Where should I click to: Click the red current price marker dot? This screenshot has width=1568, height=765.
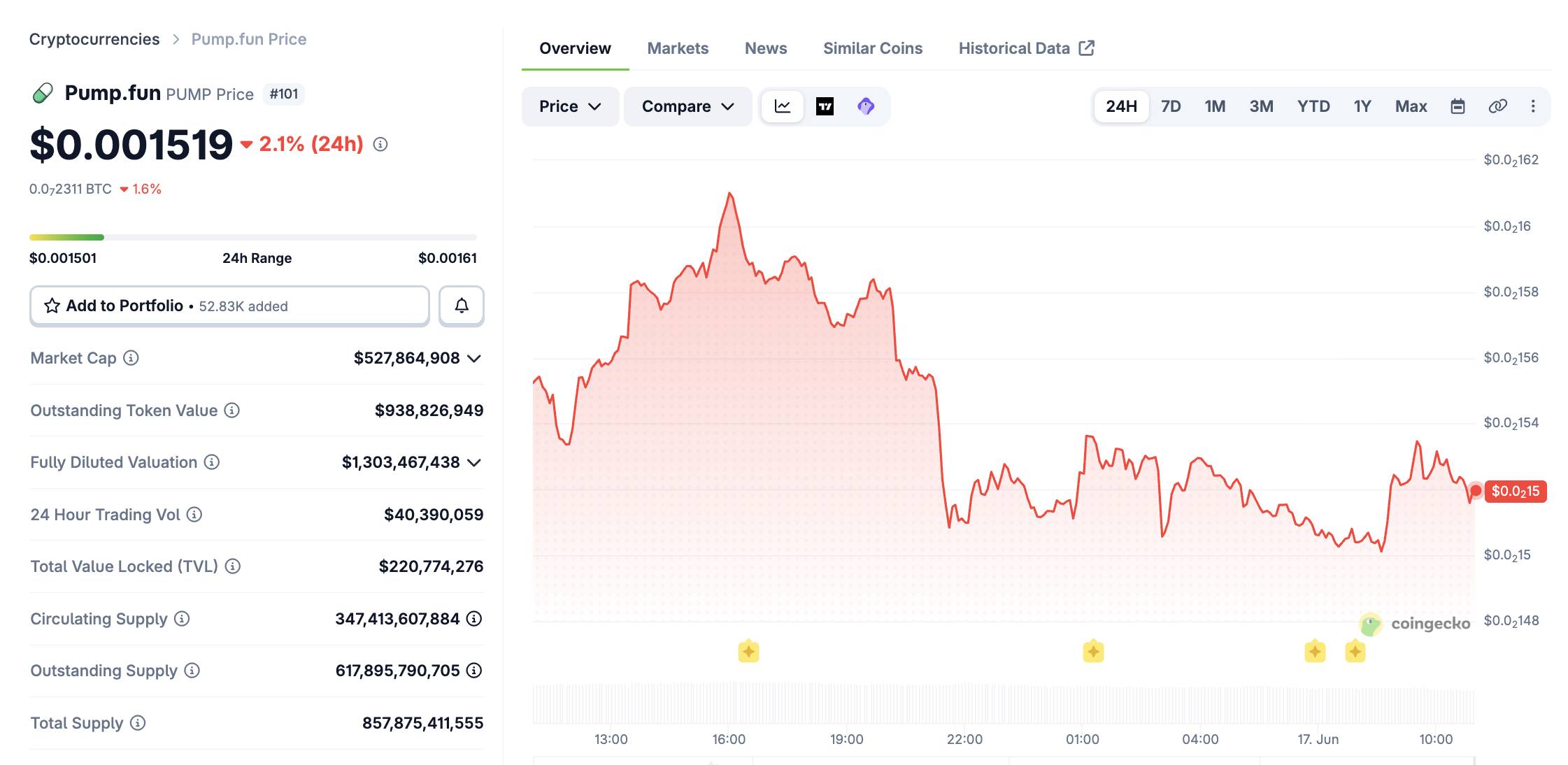(x=1476, y=491)
